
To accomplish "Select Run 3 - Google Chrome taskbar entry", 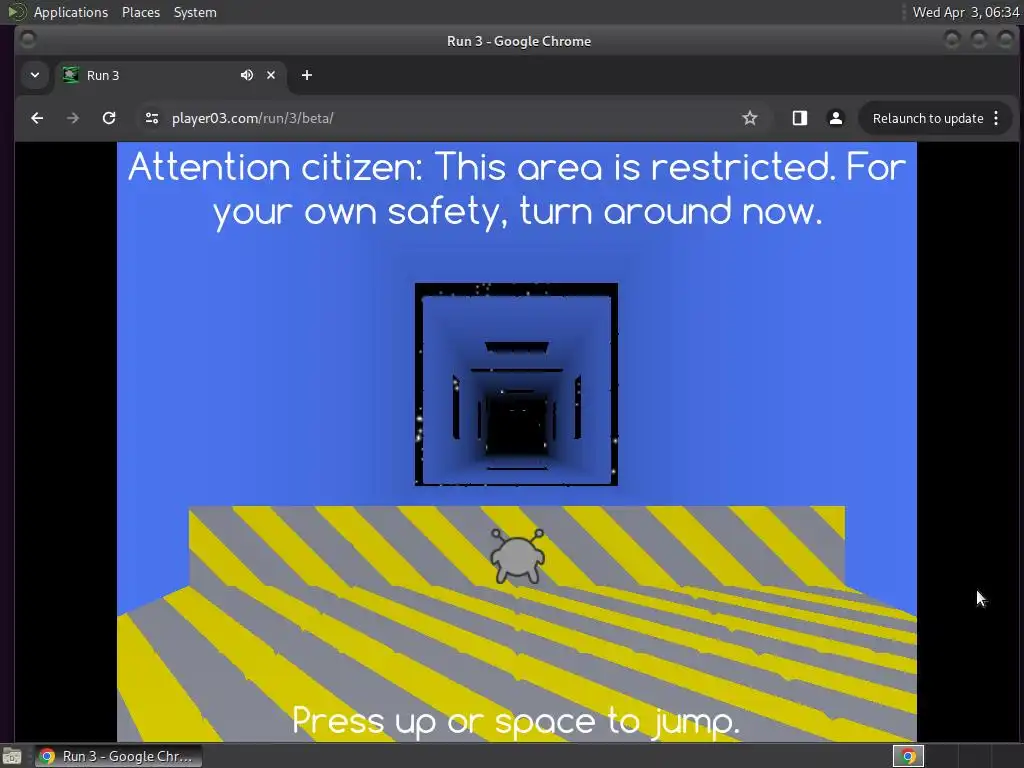I will click(x=118, y=756).
